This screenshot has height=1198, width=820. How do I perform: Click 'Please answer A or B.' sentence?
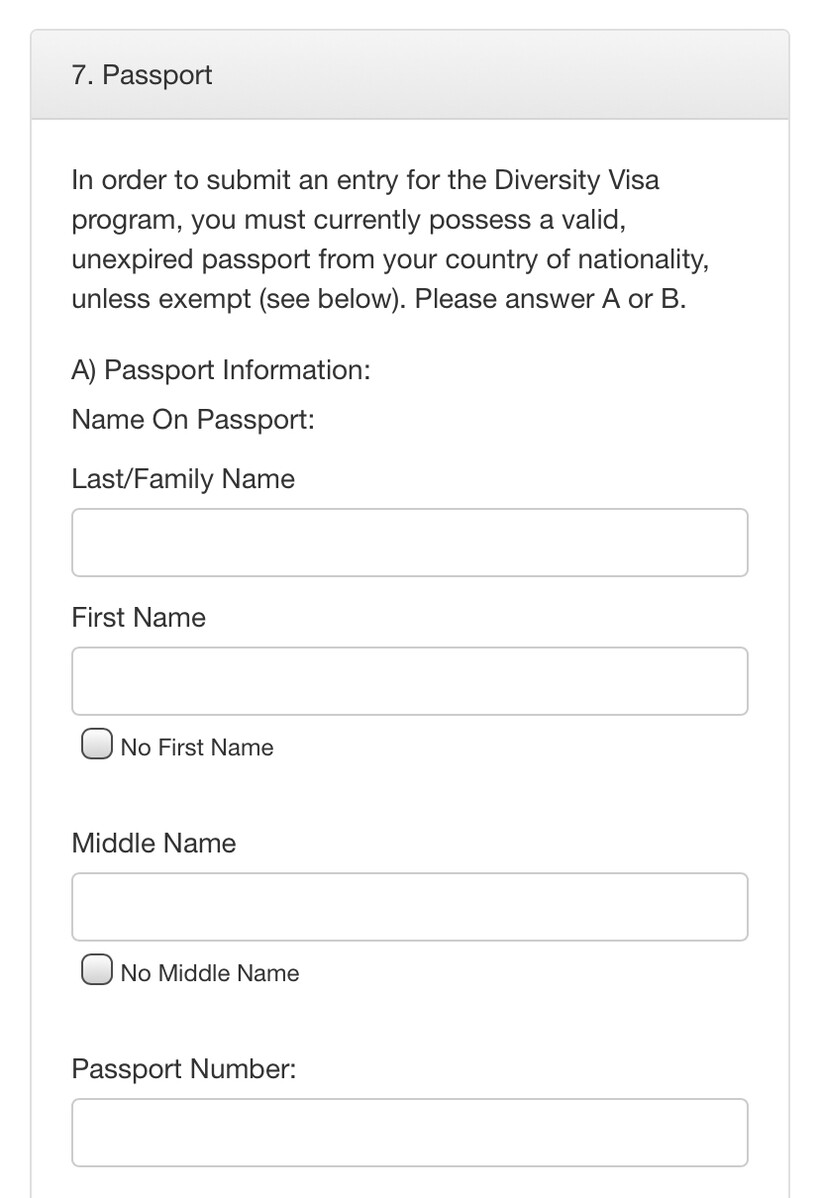click(x=550, y=300)
